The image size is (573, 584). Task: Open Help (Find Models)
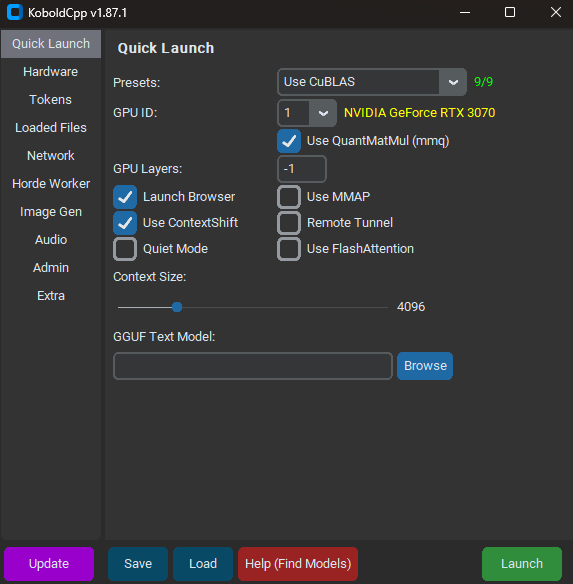(x=298, y=564)
